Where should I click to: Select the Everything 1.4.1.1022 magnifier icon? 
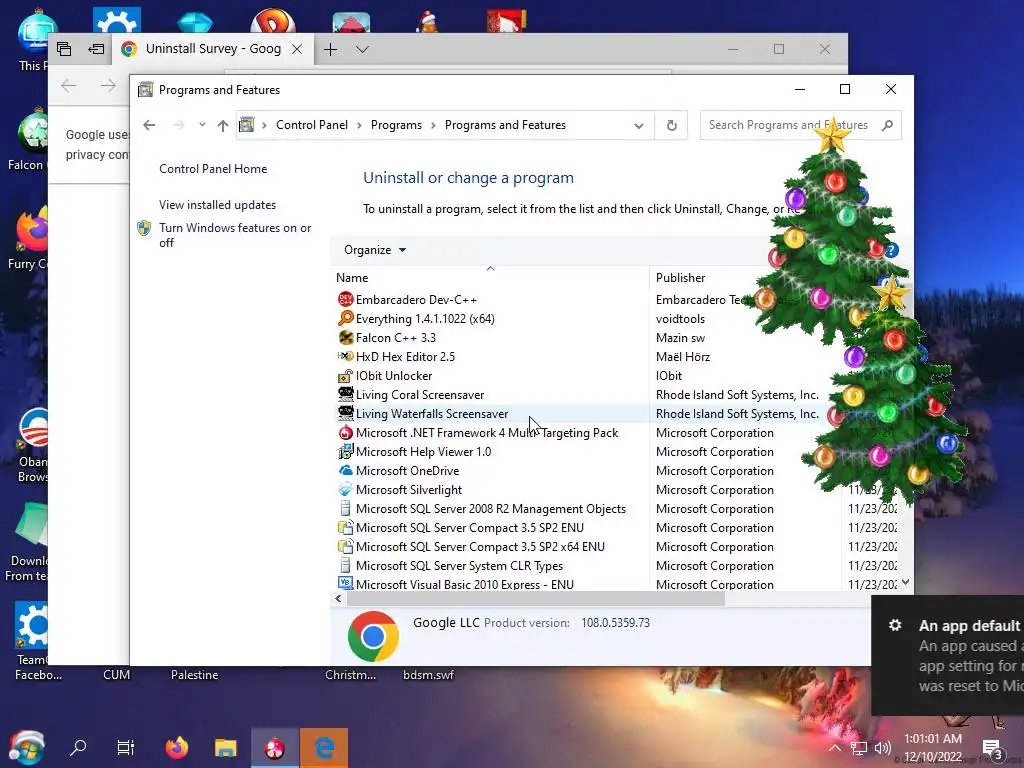click(x=345, y=319)
